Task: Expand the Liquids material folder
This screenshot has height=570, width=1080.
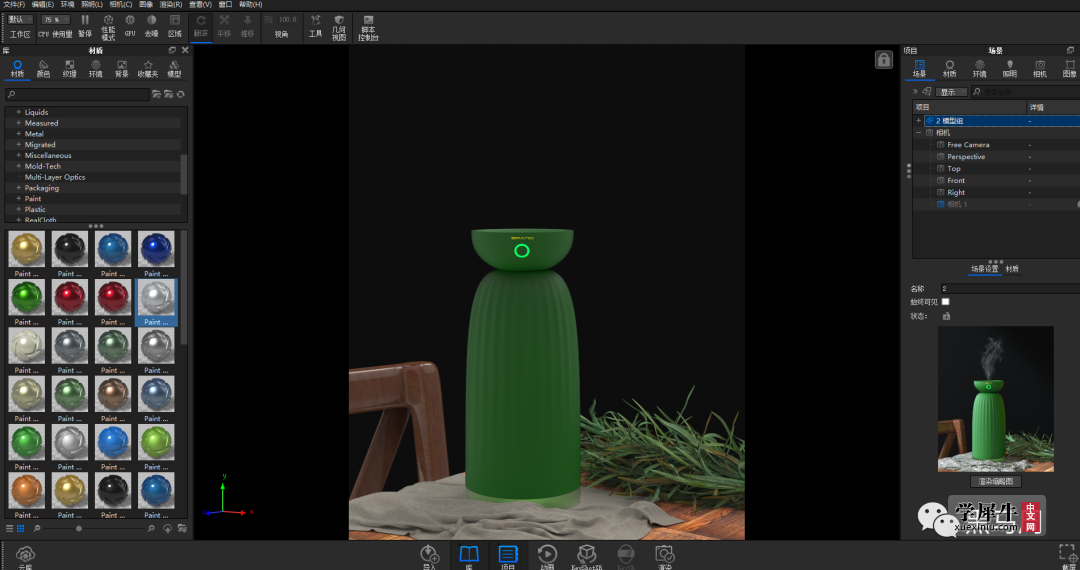Action: [19, 112]
